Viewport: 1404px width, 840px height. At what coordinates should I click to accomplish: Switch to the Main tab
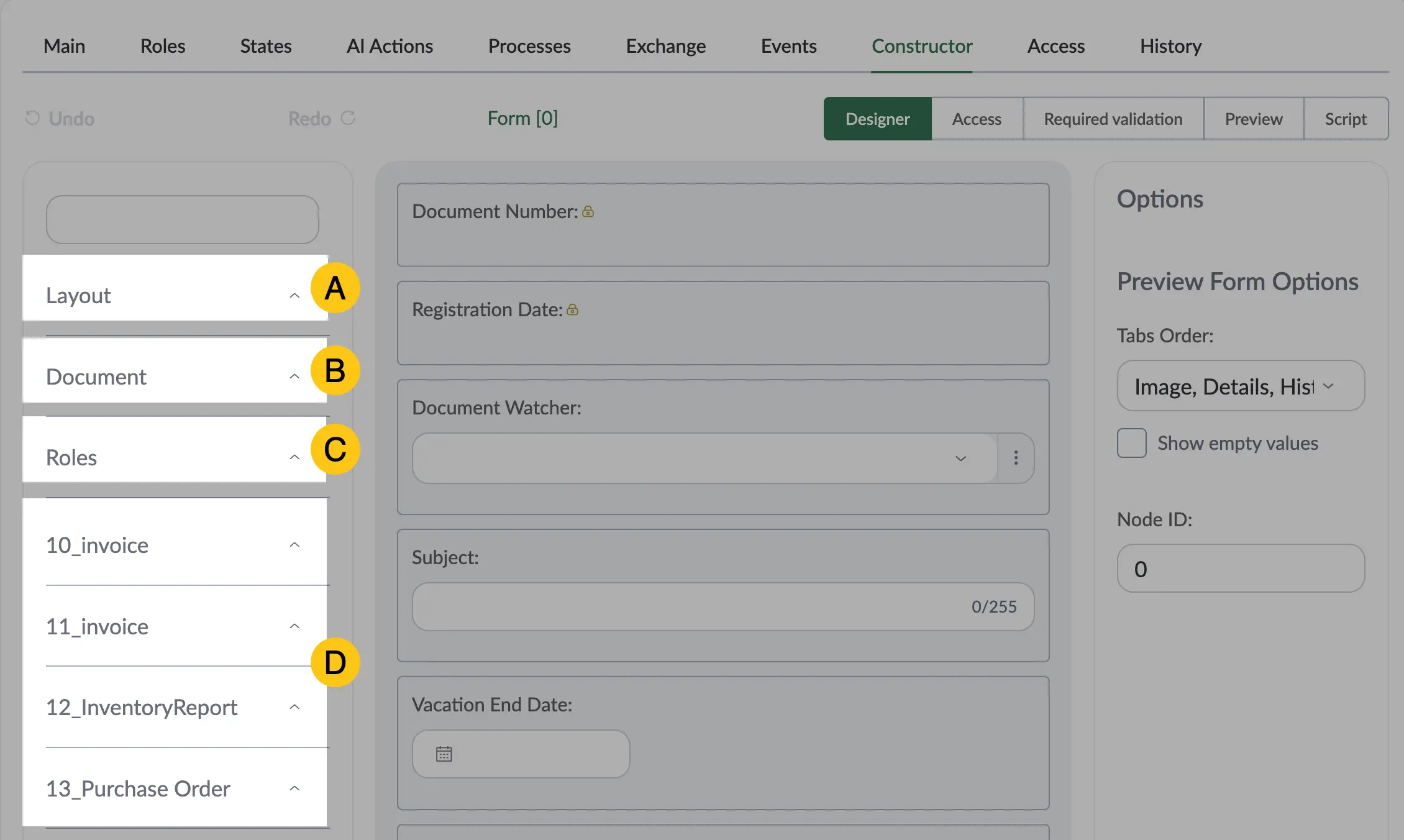64,46
